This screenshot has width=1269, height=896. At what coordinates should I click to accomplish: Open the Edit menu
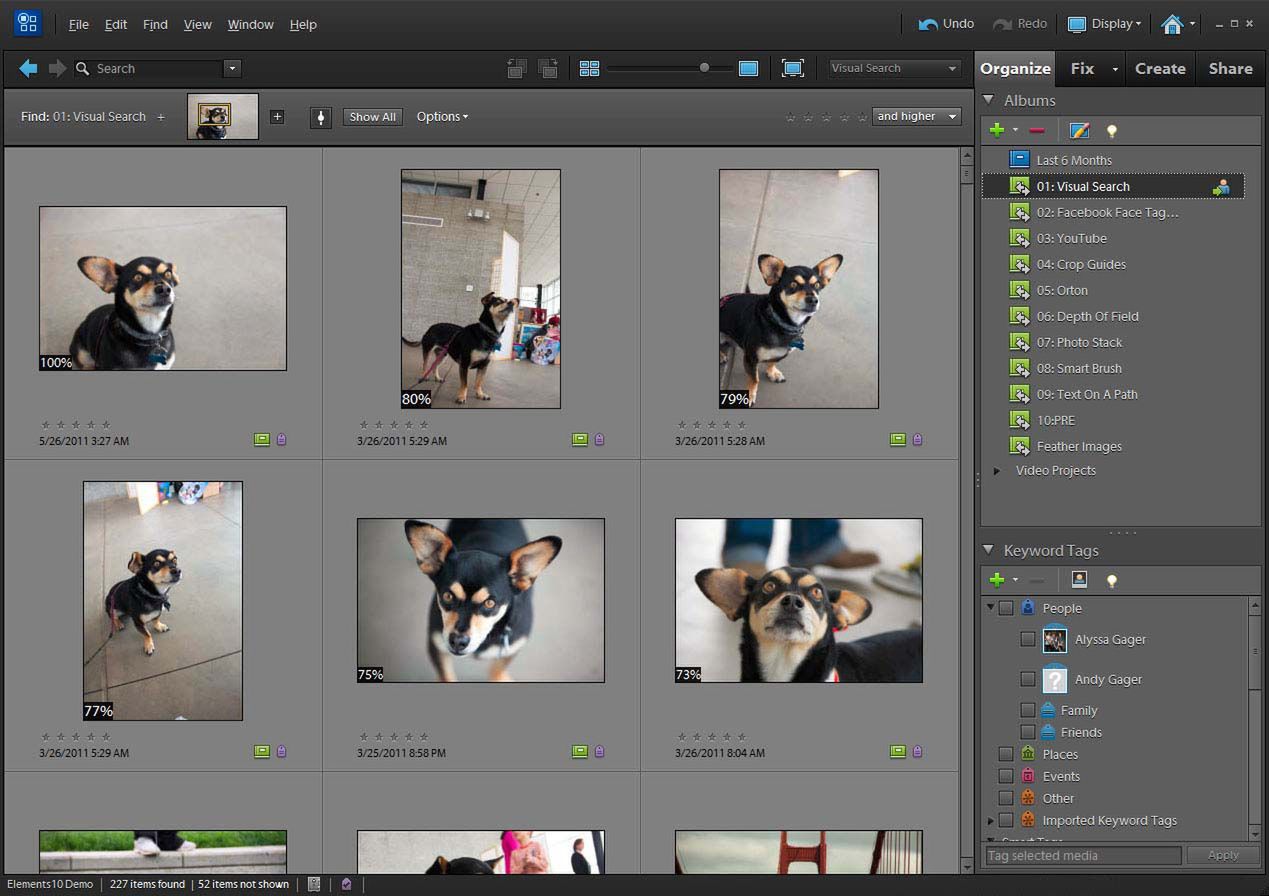116,24
